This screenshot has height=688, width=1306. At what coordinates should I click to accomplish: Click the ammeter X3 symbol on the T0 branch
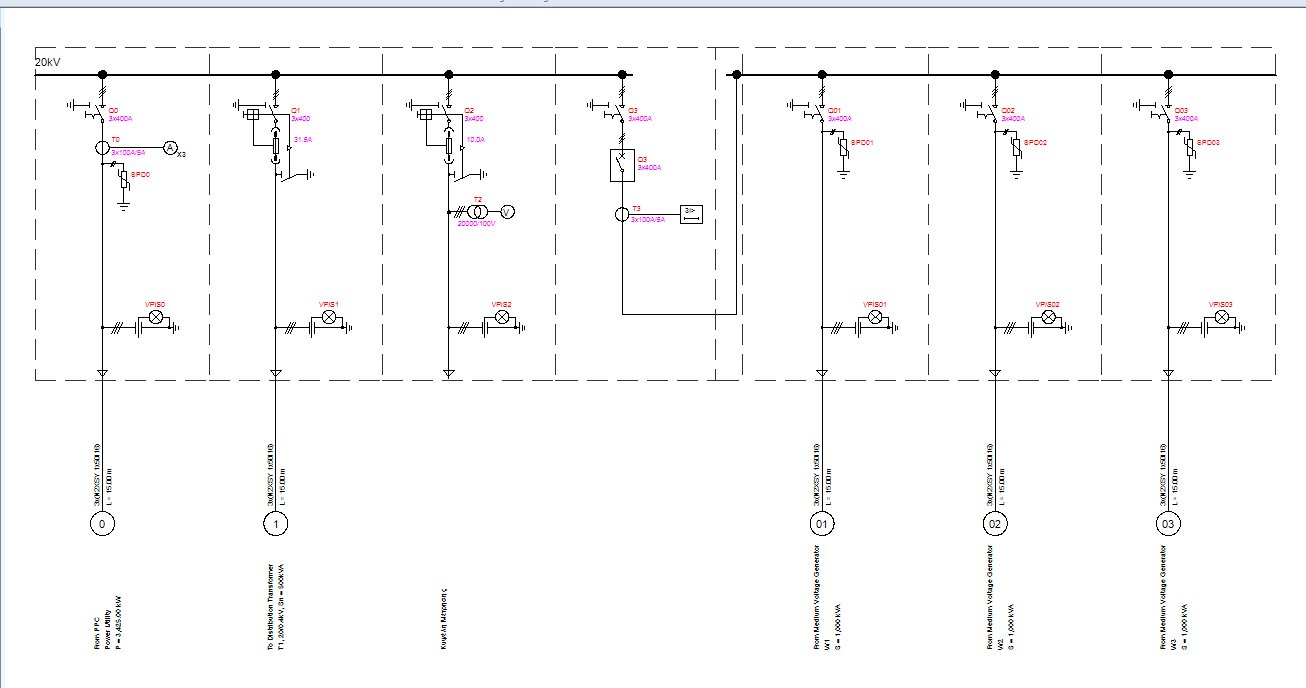[170, 148]
